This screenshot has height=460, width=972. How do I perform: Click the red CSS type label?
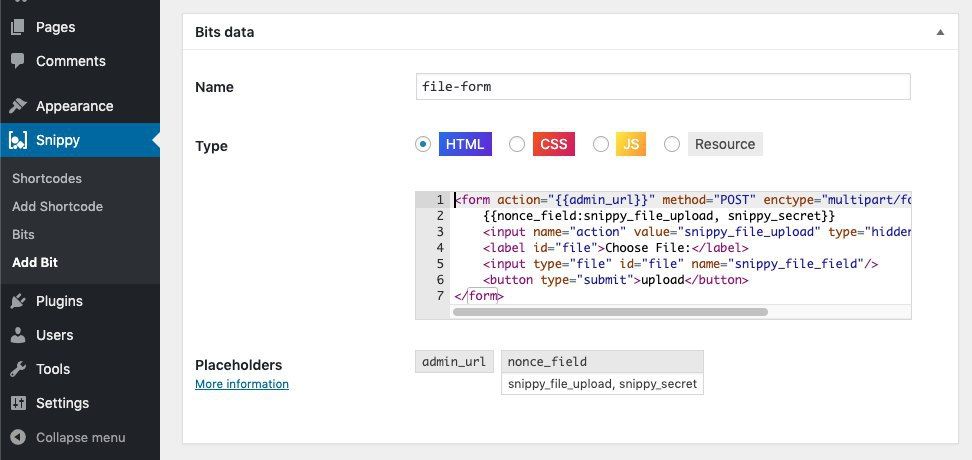554,144
